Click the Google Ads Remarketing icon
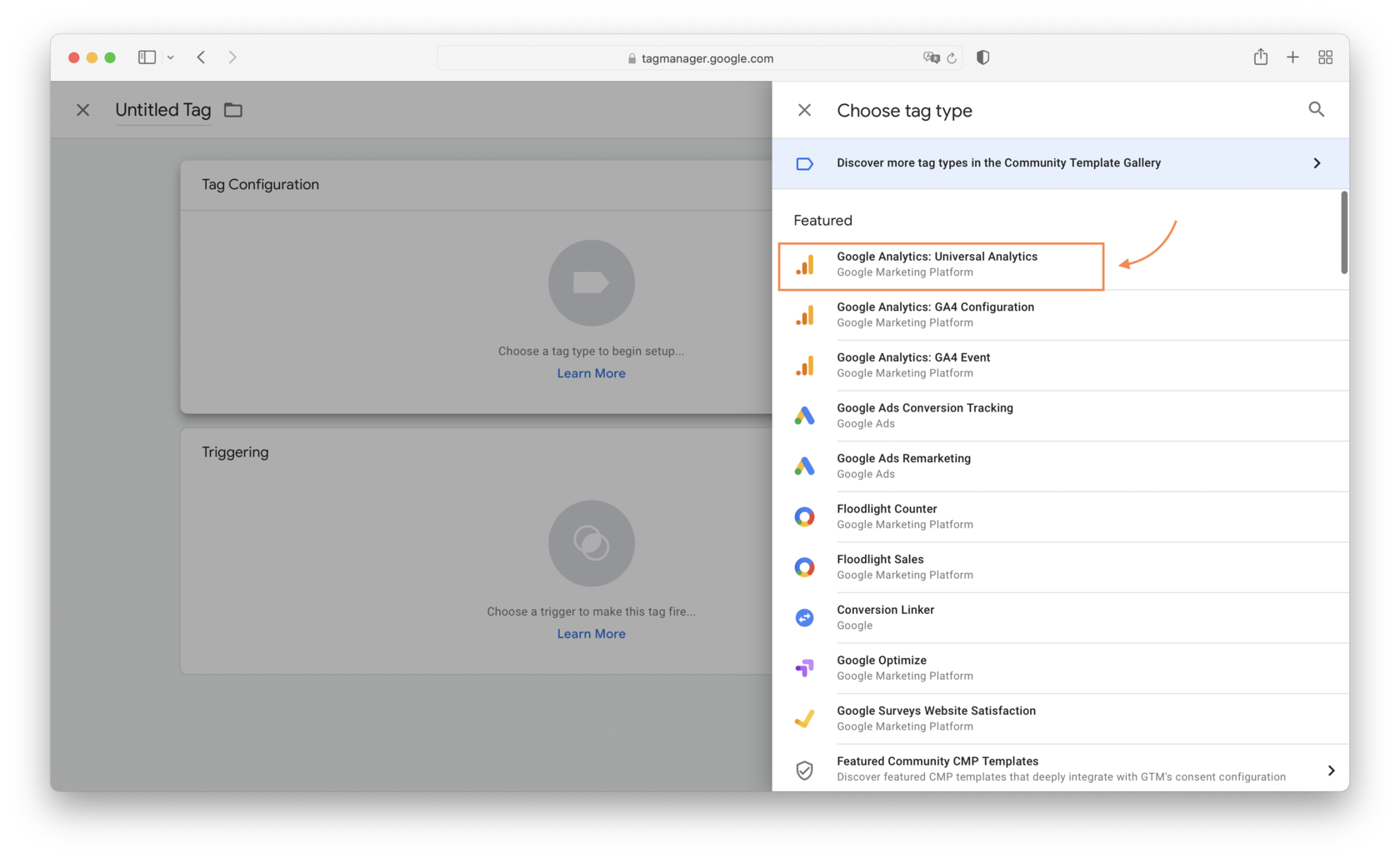Image resolution: width=1400 pixels, height=858 pixels. click(x=804, y=466)
